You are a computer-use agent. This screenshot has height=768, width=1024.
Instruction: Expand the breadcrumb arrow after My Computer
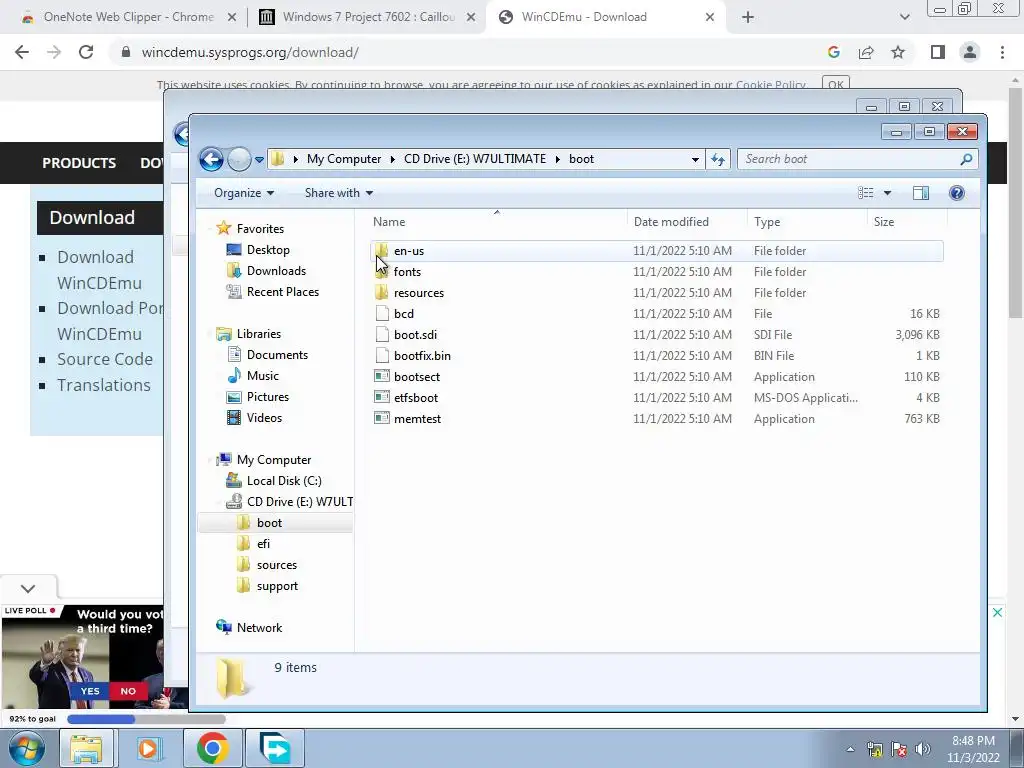tap(392, 159)
